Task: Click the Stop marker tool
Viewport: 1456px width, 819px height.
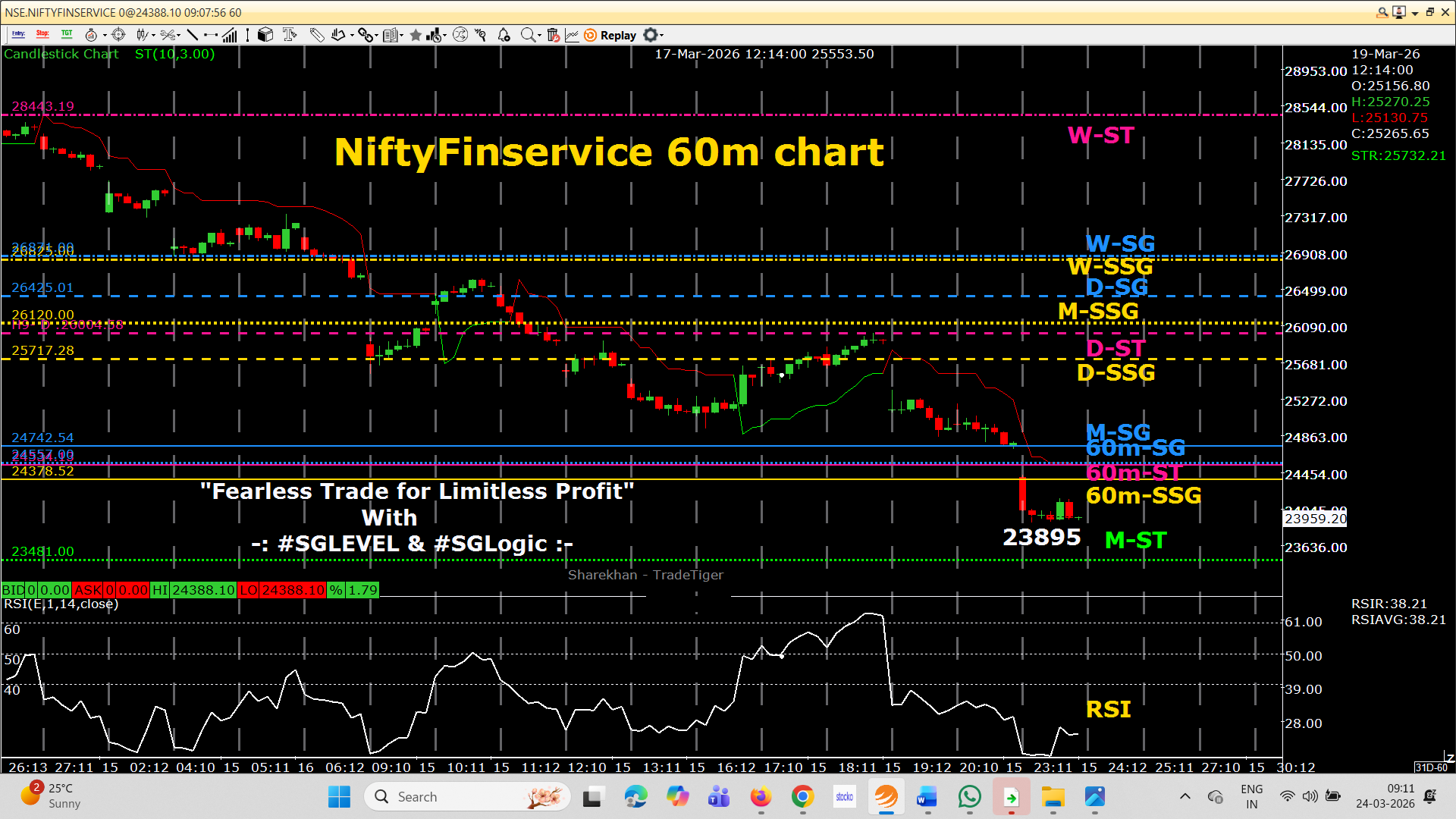Action: [x=42, y=35]
